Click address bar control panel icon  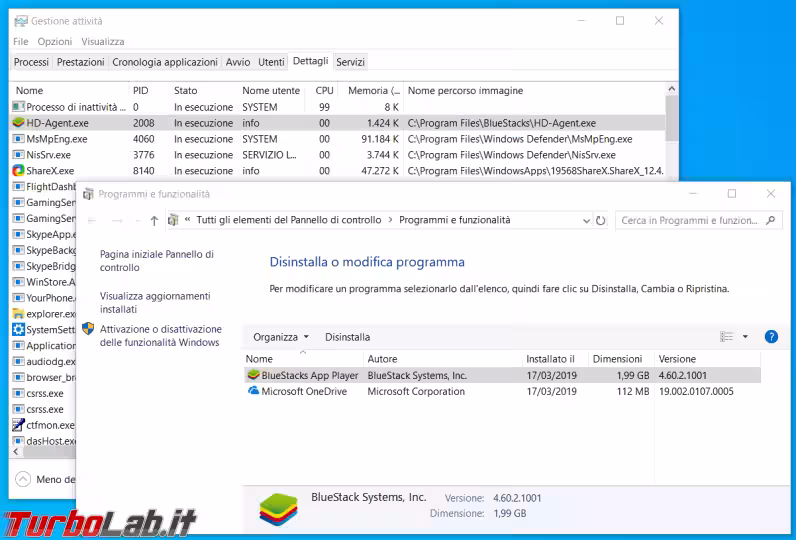click(x=173, y=220)
